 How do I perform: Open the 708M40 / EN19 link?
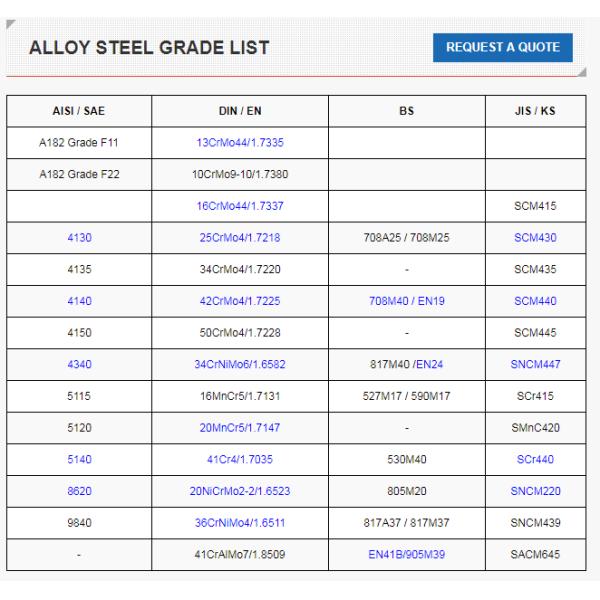[407, 300]
